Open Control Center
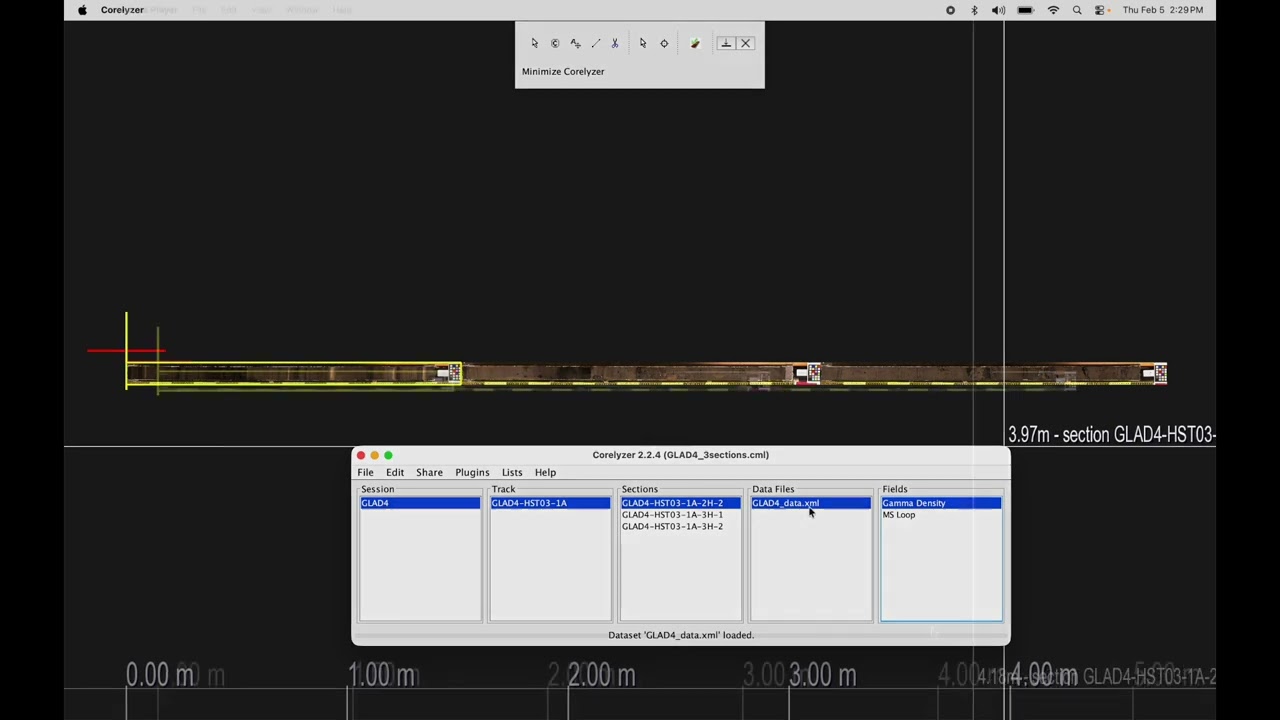The height and width of the screenshot is (720, 1280). point(1100,10)
